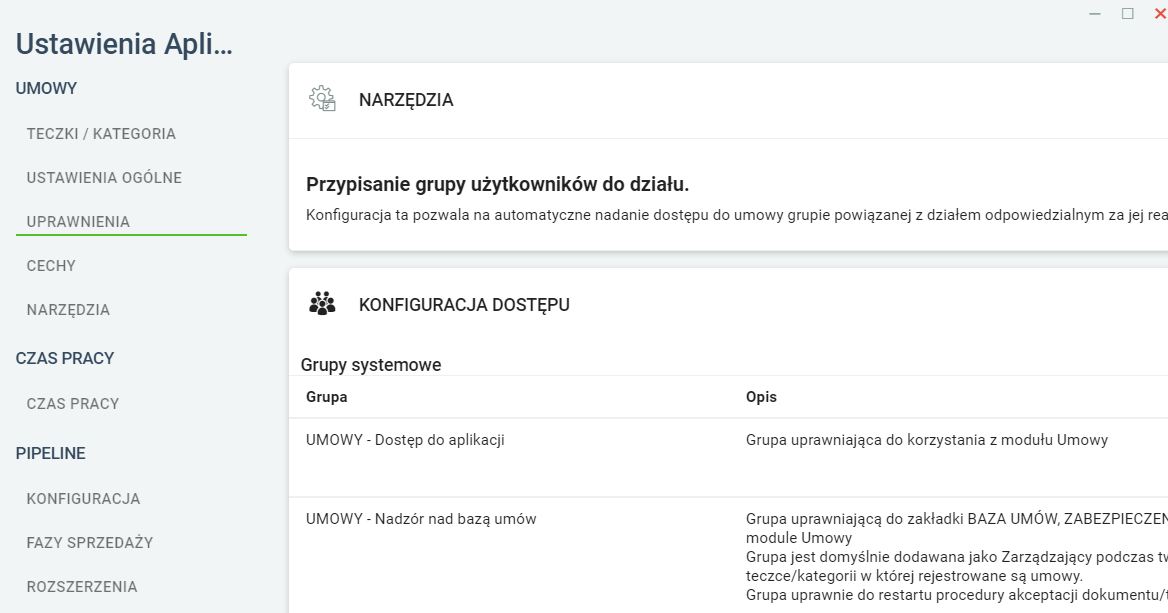This screenshot has height=613, width=1168.
Task: Click the UMOWY section heading
Action: click(46, 89)
